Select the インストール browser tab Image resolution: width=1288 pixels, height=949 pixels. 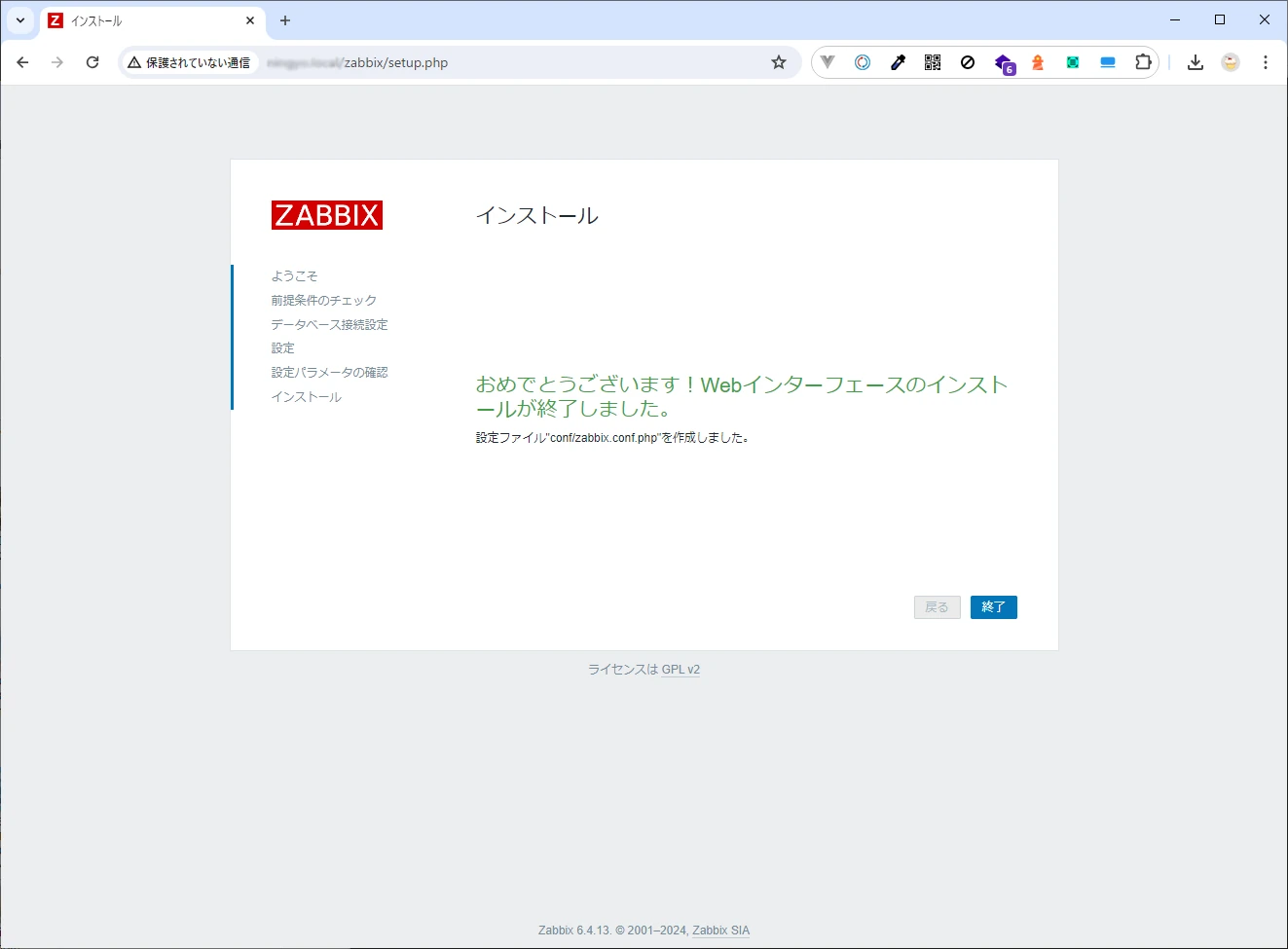[151, 20]
